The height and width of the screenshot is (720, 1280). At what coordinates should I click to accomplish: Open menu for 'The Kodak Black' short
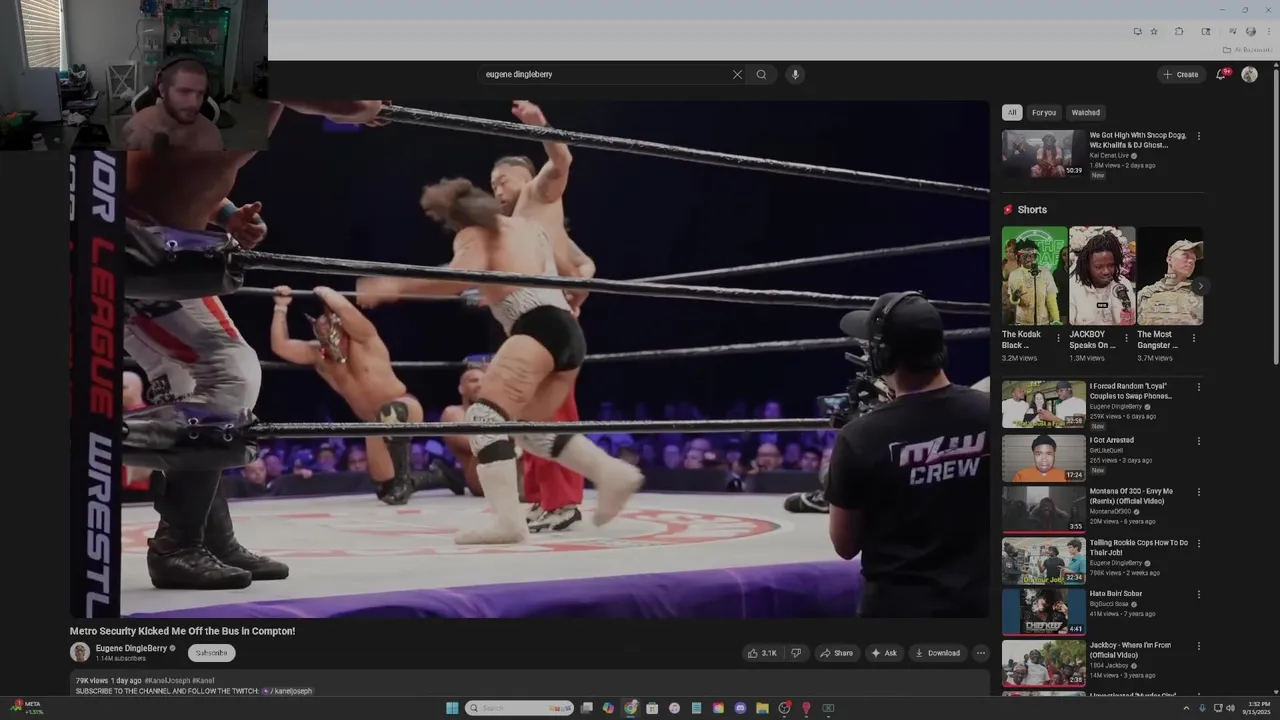tap(1059, 338)
